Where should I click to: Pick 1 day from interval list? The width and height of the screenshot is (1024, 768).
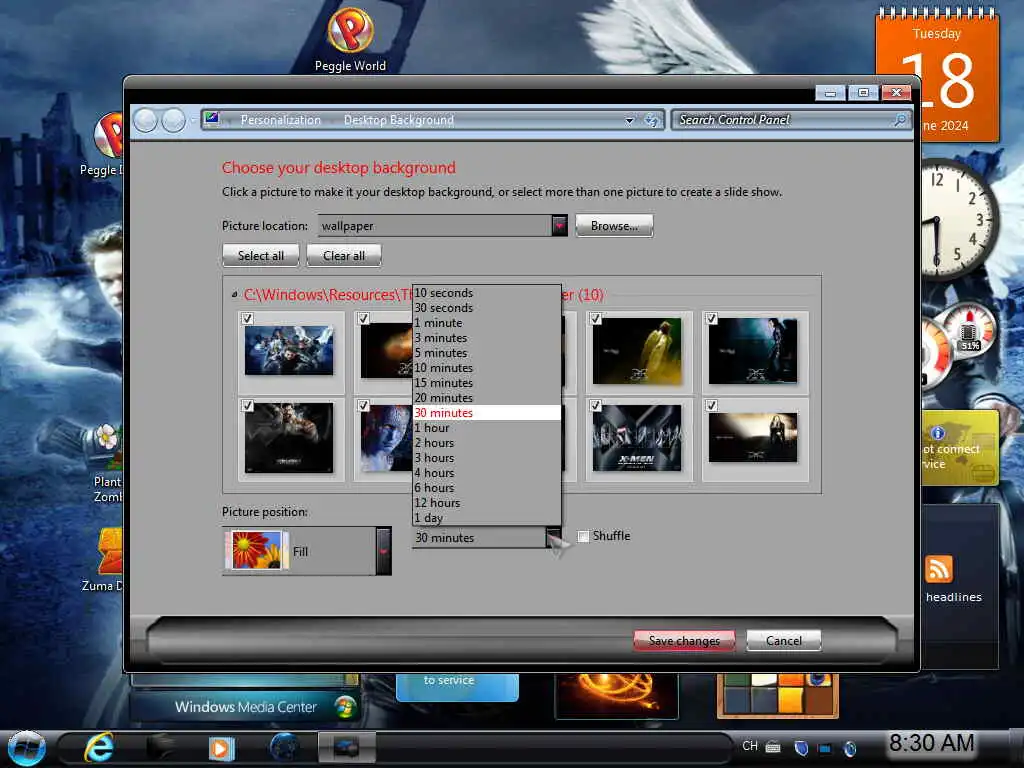coord(487,519)
